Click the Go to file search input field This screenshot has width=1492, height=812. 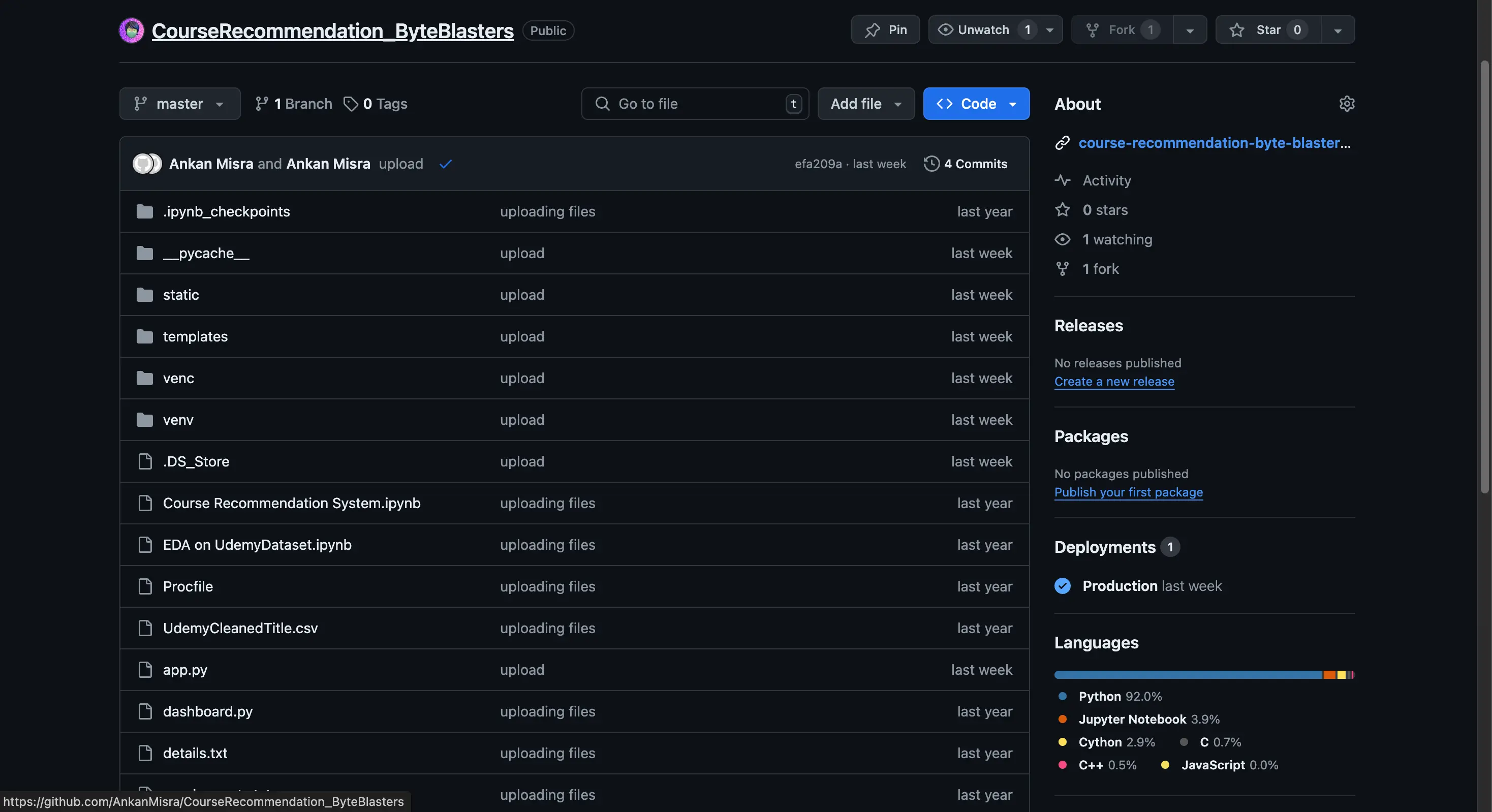point(695,103)
